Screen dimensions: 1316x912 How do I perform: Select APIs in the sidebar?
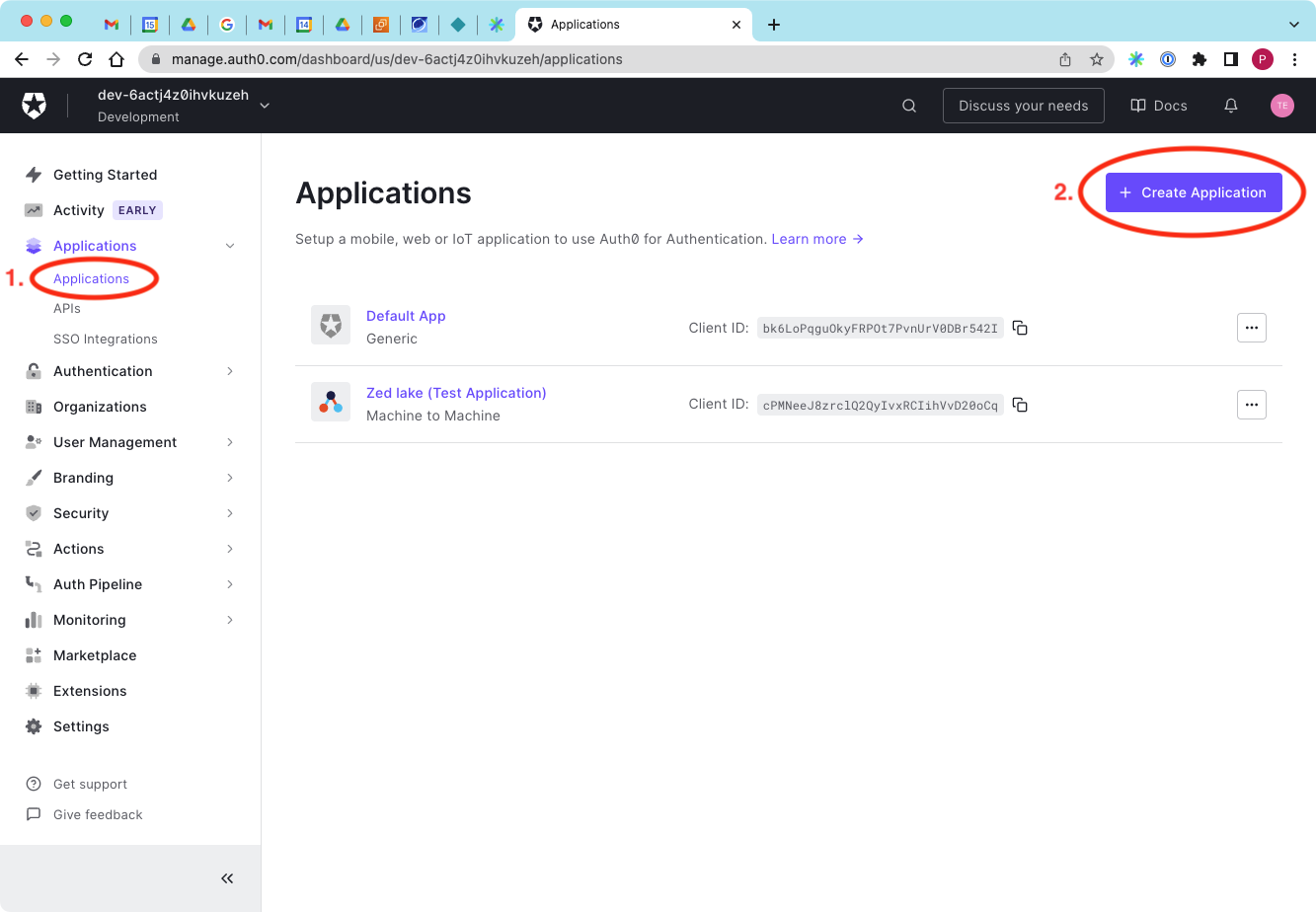pos(67,309)
